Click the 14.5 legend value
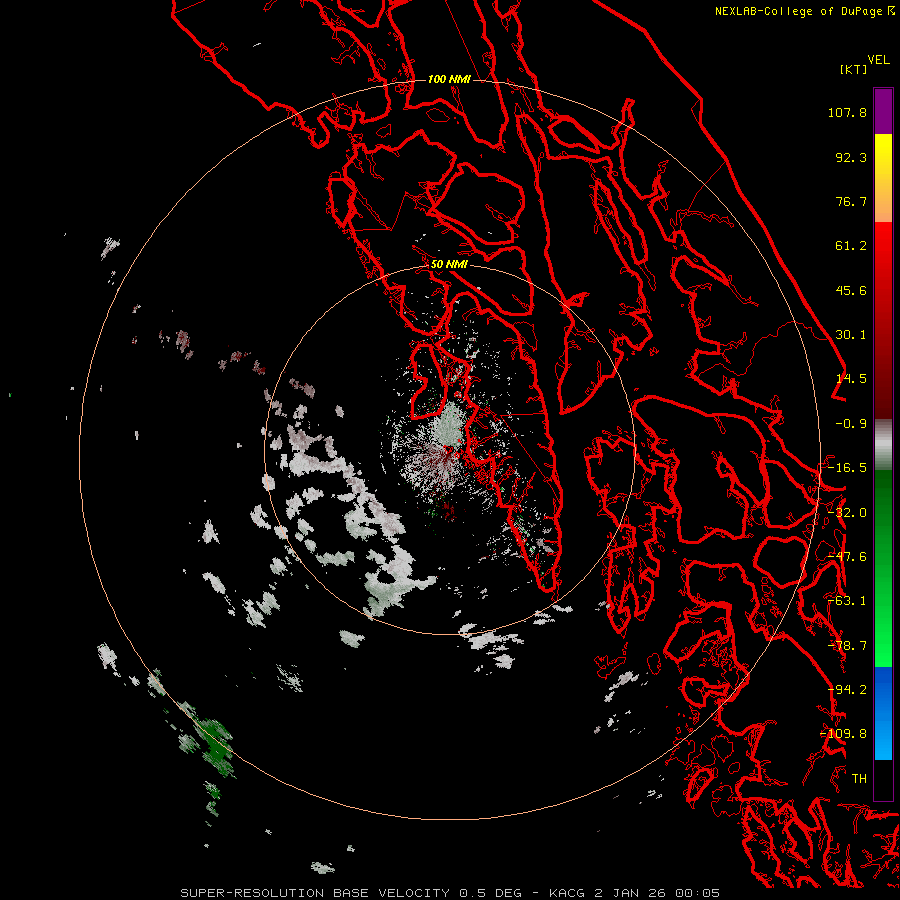This screenshot has height=900, width=900. click(x=851, y=379)
